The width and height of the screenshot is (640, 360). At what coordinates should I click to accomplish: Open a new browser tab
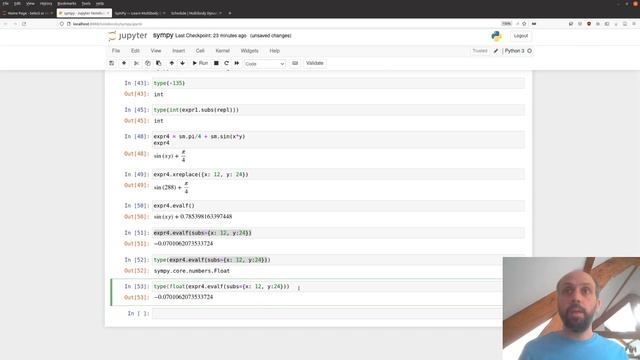[x=230, y=13]
